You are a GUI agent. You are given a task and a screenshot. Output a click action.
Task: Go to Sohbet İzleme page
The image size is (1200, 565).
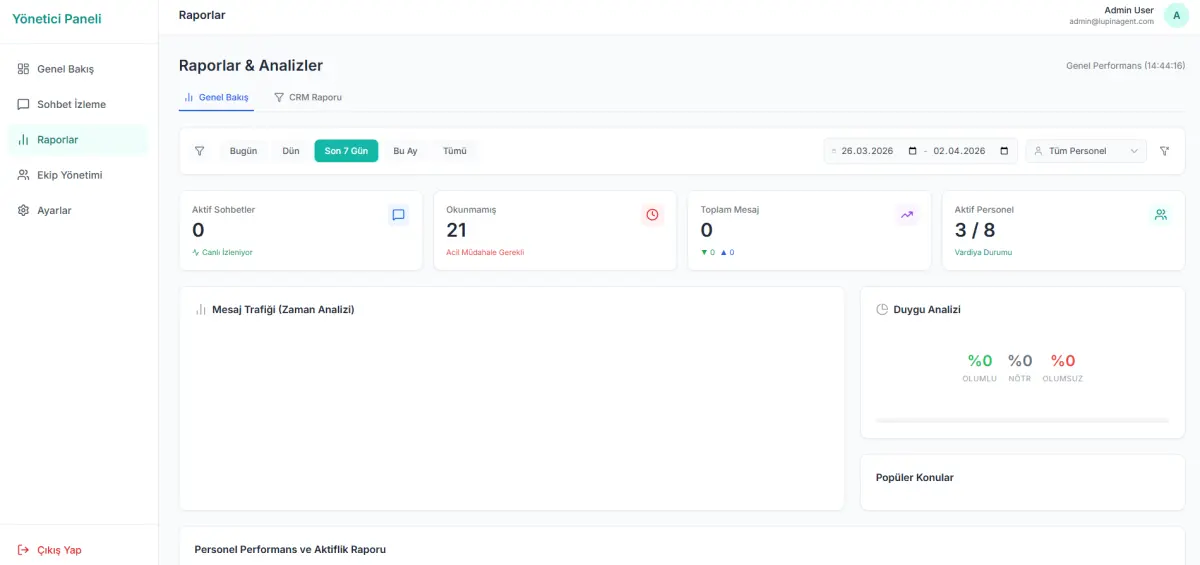point(78,104)
